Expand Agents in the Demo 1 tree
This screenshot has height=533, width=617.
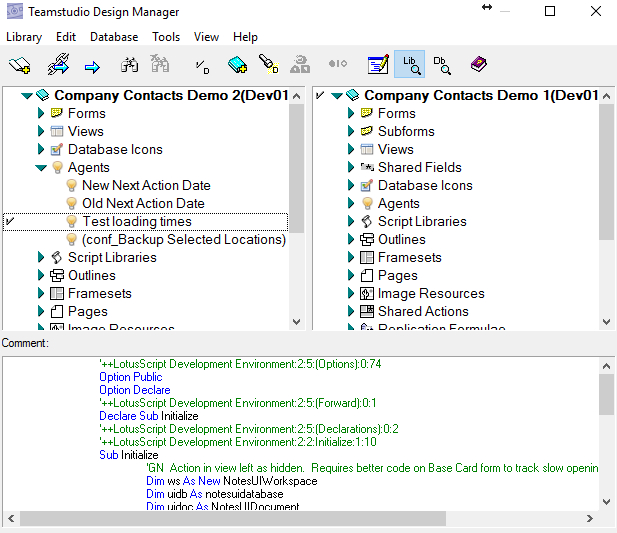[351, 203]
